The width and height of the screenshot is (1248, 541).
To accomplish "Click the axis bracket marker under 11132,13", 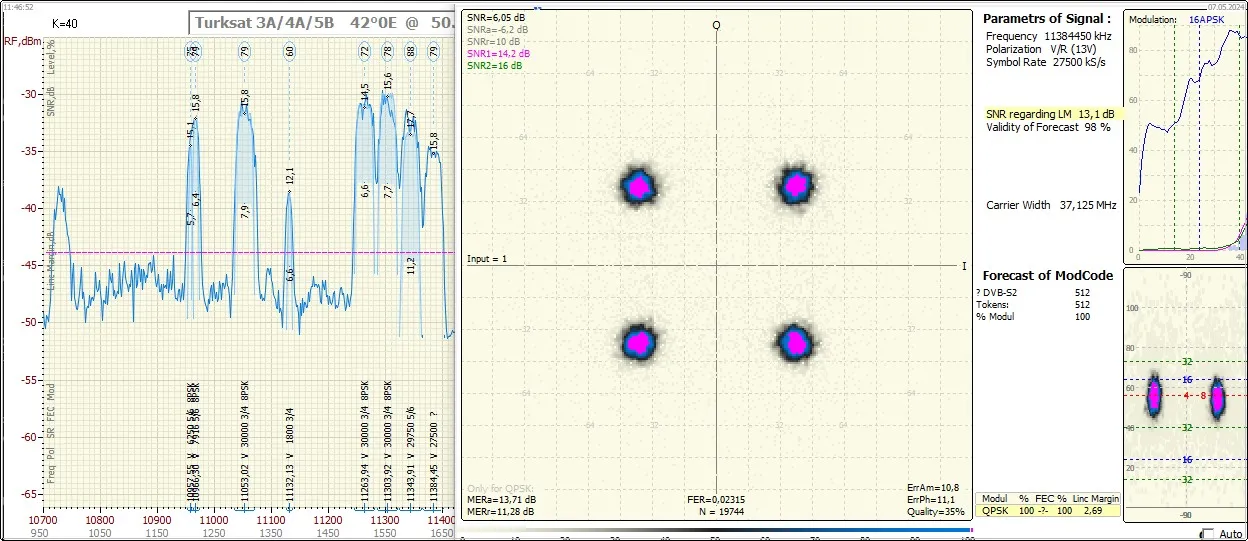I will pyautogui.click(x=289, y=508).
